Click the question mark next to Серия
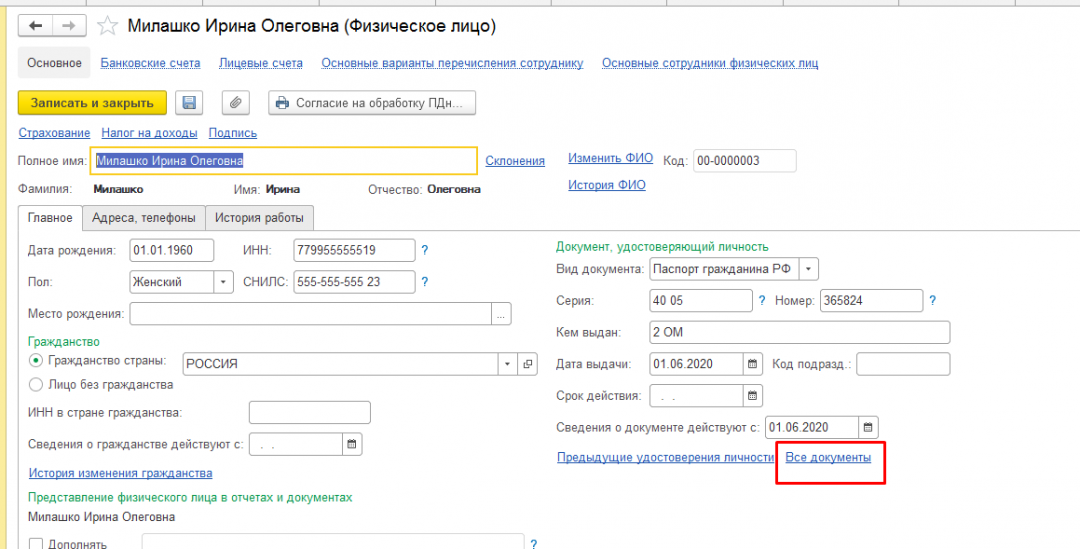This screenshot has height=549, width=1080. (762, 300)
